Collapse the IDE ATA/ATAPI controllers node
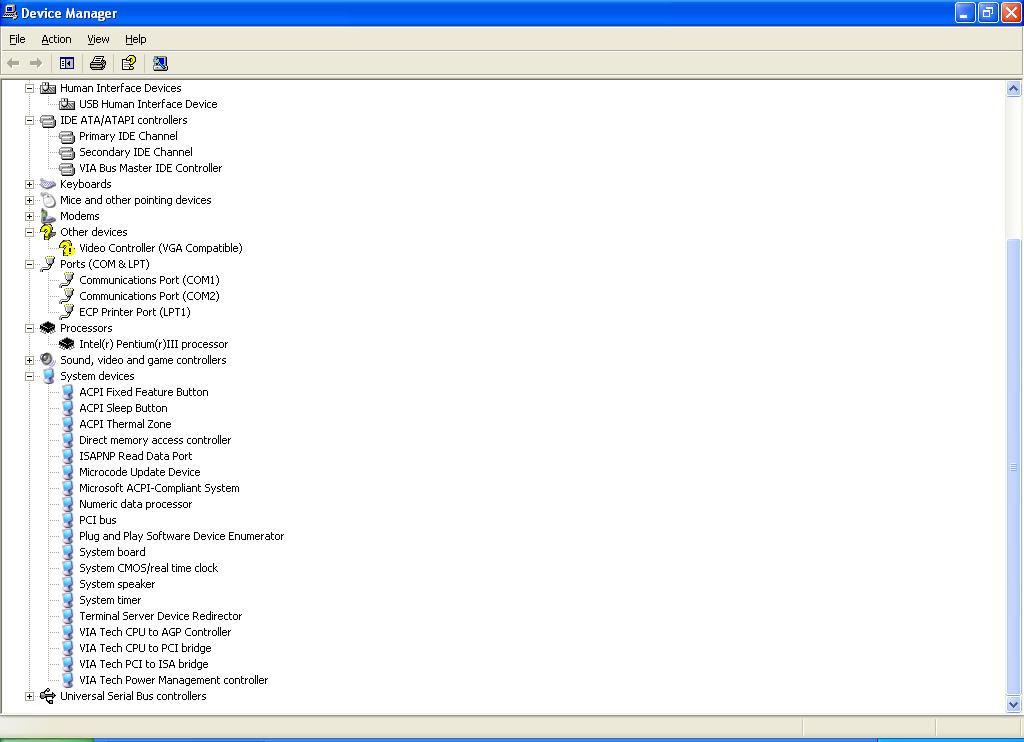 click(x=29, y=120)
